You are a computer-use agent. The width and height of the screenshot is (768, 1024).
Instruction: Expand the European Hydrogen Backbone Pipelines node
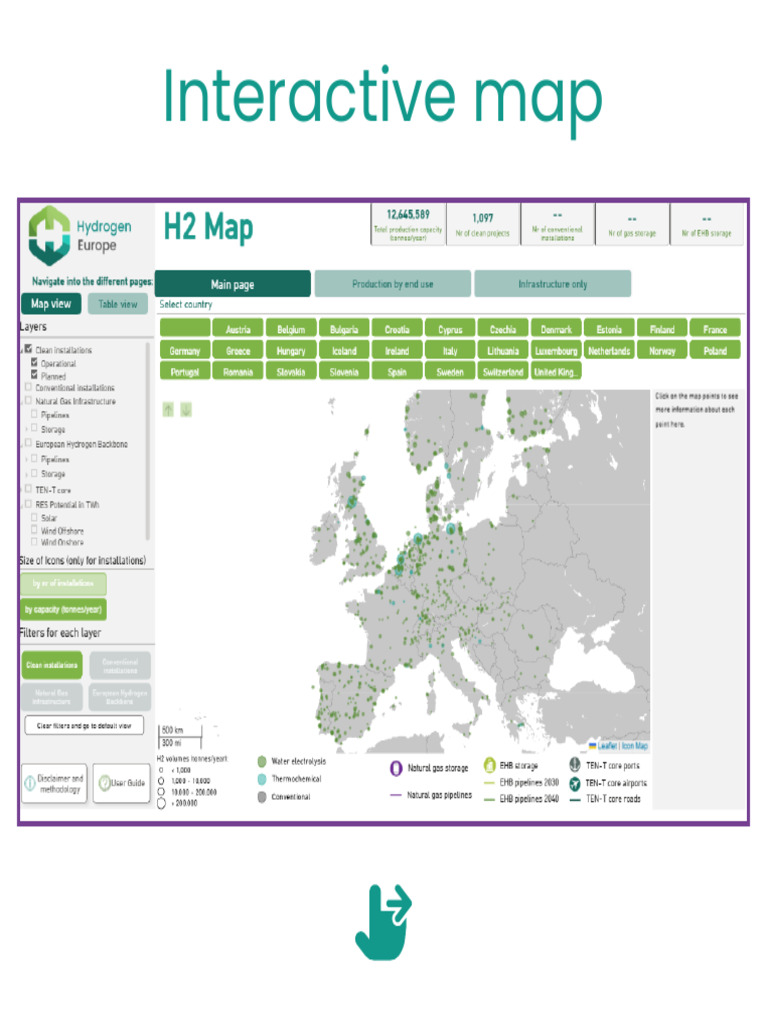[26, 460]
